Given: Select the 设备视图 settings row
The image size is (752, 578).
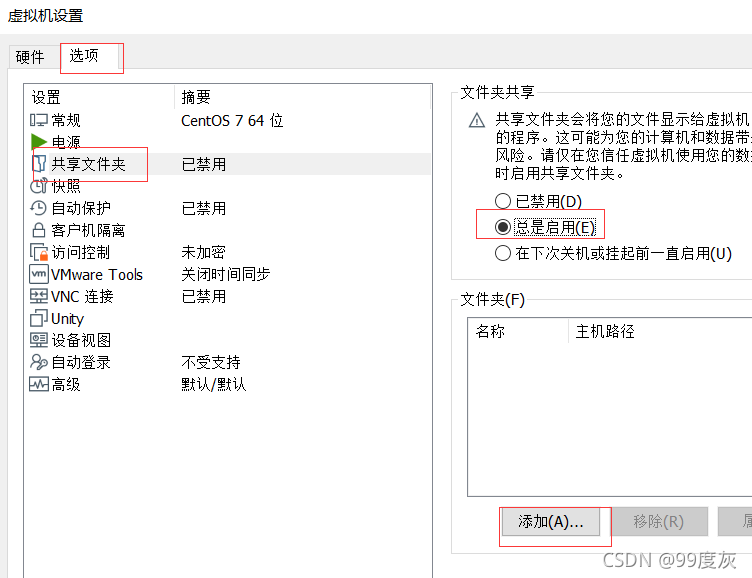Looking at the screenshot, I should click(x=228, y=341).
